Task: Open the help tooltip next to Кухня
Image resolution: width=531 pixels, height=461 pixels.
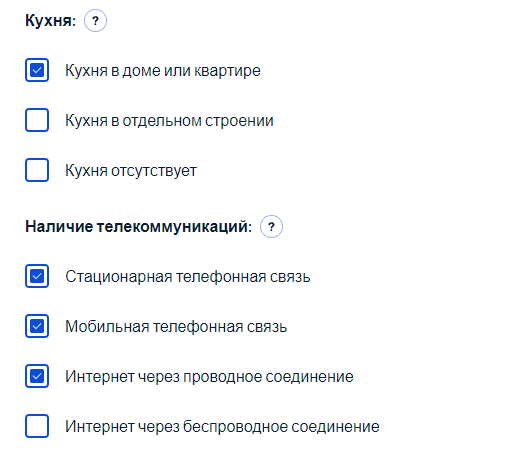Action: 95,21
